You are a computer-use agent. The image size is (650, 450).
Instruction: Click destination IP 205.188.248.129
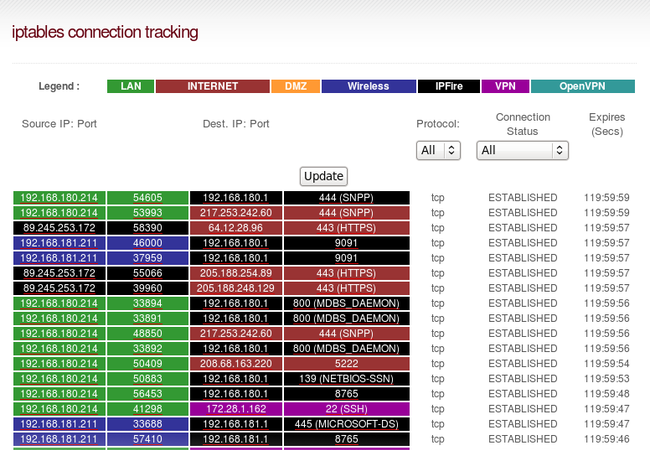pyautogui.click(x=236, y=288)
